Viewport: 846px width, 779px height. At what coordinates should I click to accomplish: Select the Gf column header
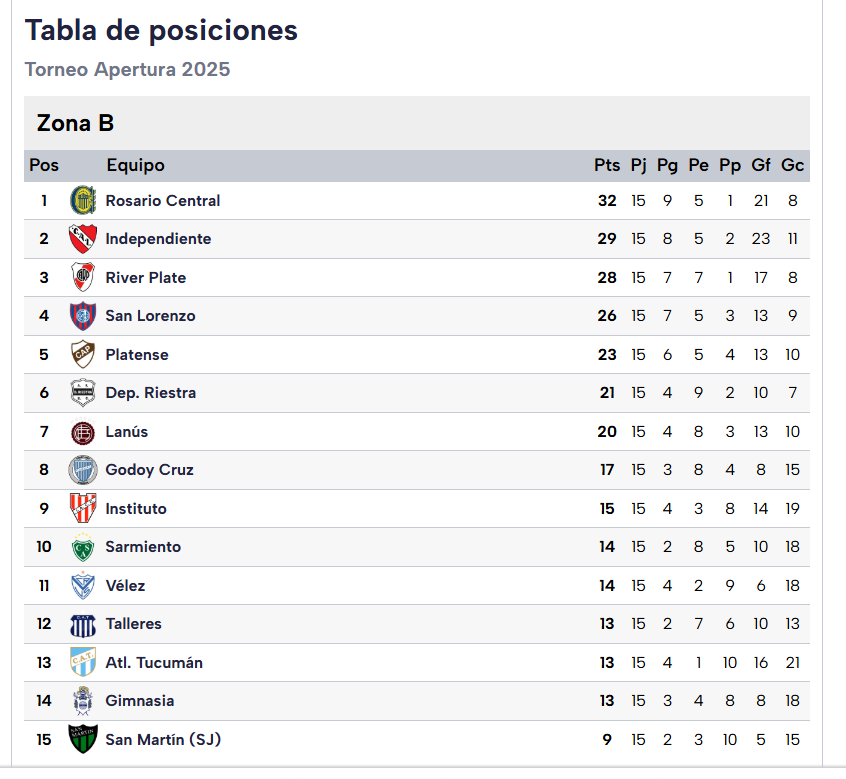pos(761,165)
